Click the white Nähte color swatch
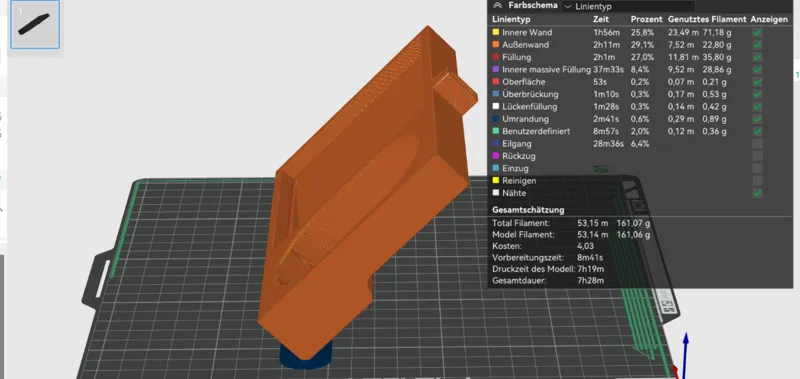Viewport: 800px width, 379px height. click(495, 193)
